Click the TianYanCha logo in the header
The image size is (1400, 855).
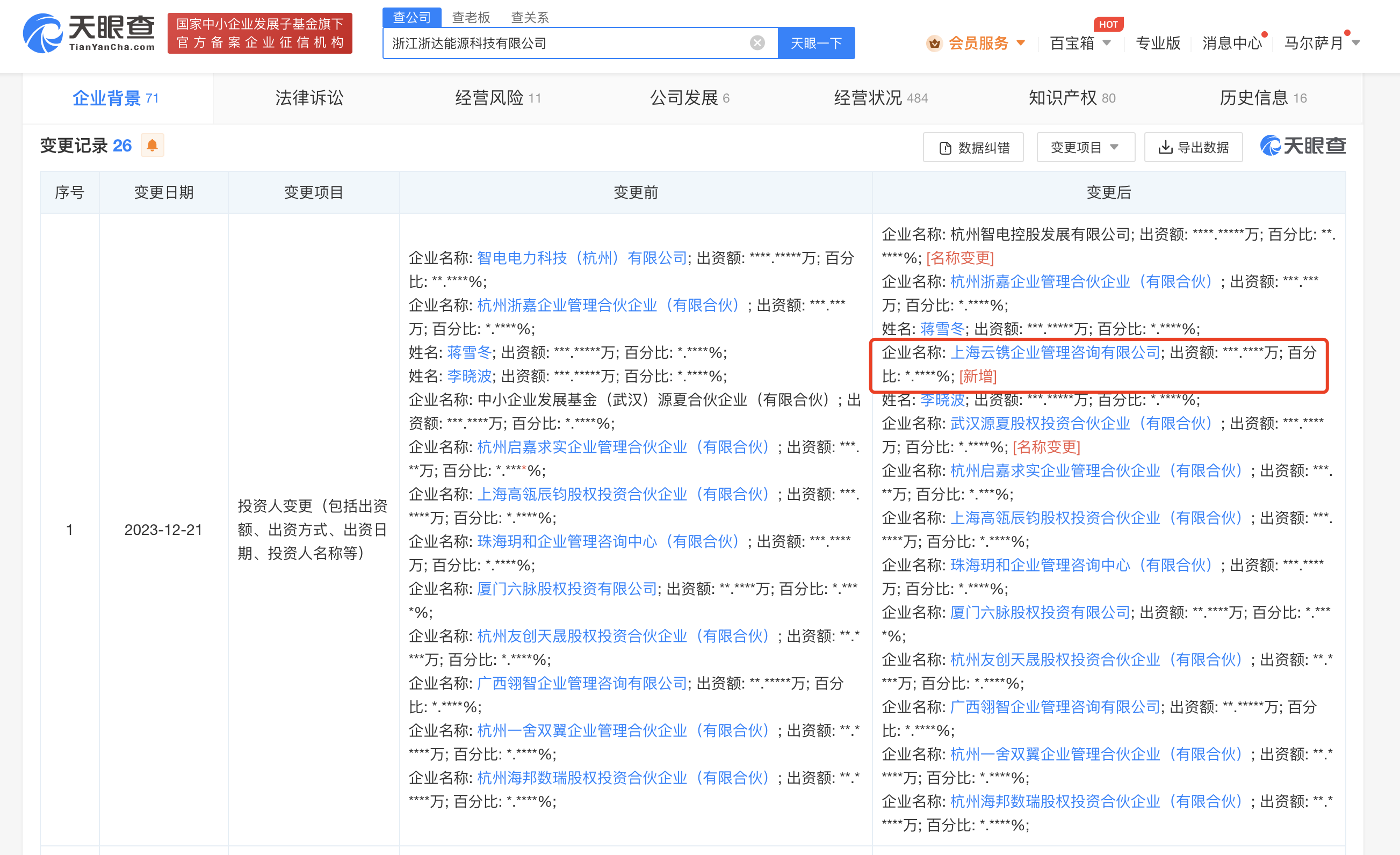point(89,33)
